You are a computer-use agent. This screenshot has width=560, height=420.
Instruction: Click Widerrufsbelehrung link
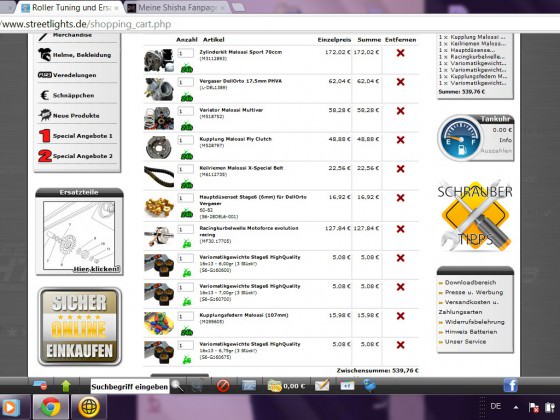tap(474, 322)
